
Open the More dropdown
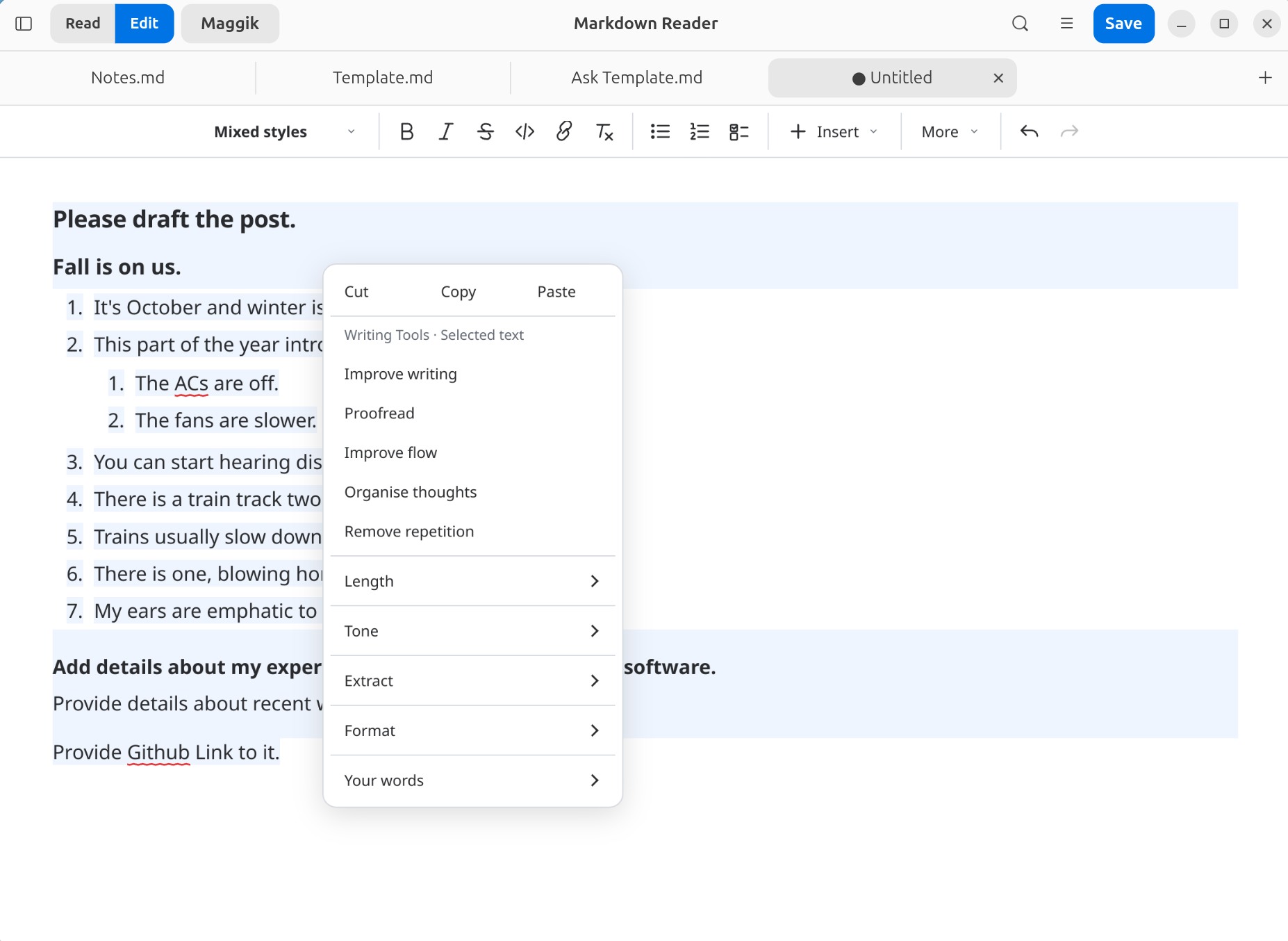[x=950, y=131]
